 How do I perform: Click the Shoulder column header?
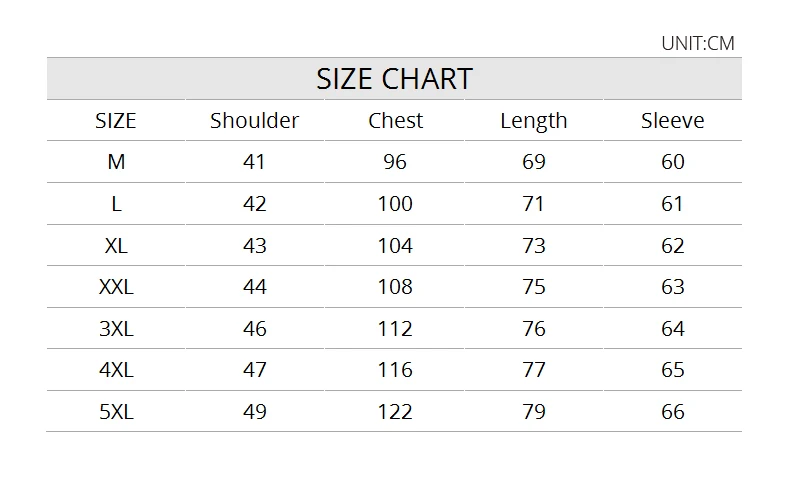[254, 121]
